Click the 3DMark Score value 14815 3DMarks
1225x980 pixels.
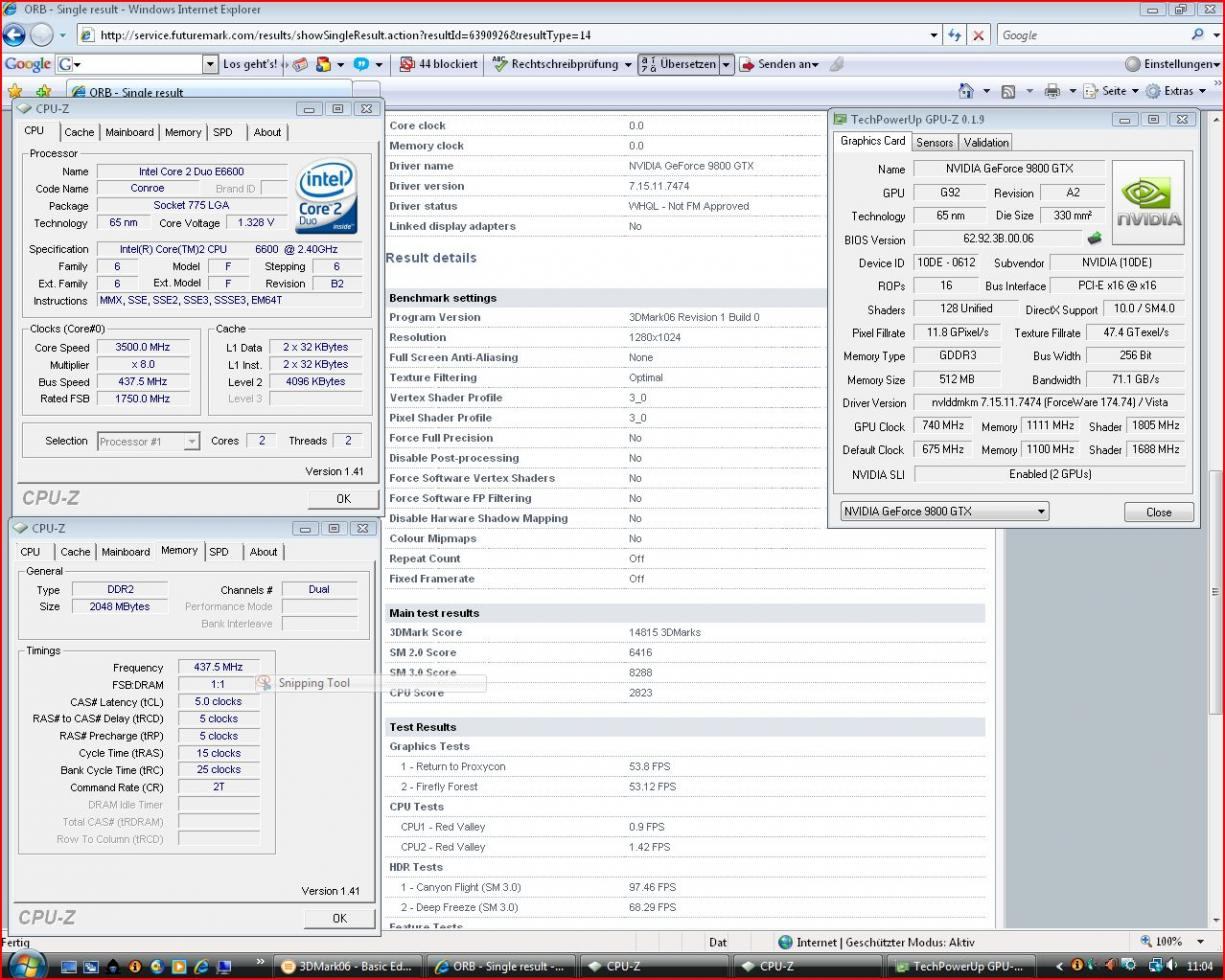click(665, 632)
